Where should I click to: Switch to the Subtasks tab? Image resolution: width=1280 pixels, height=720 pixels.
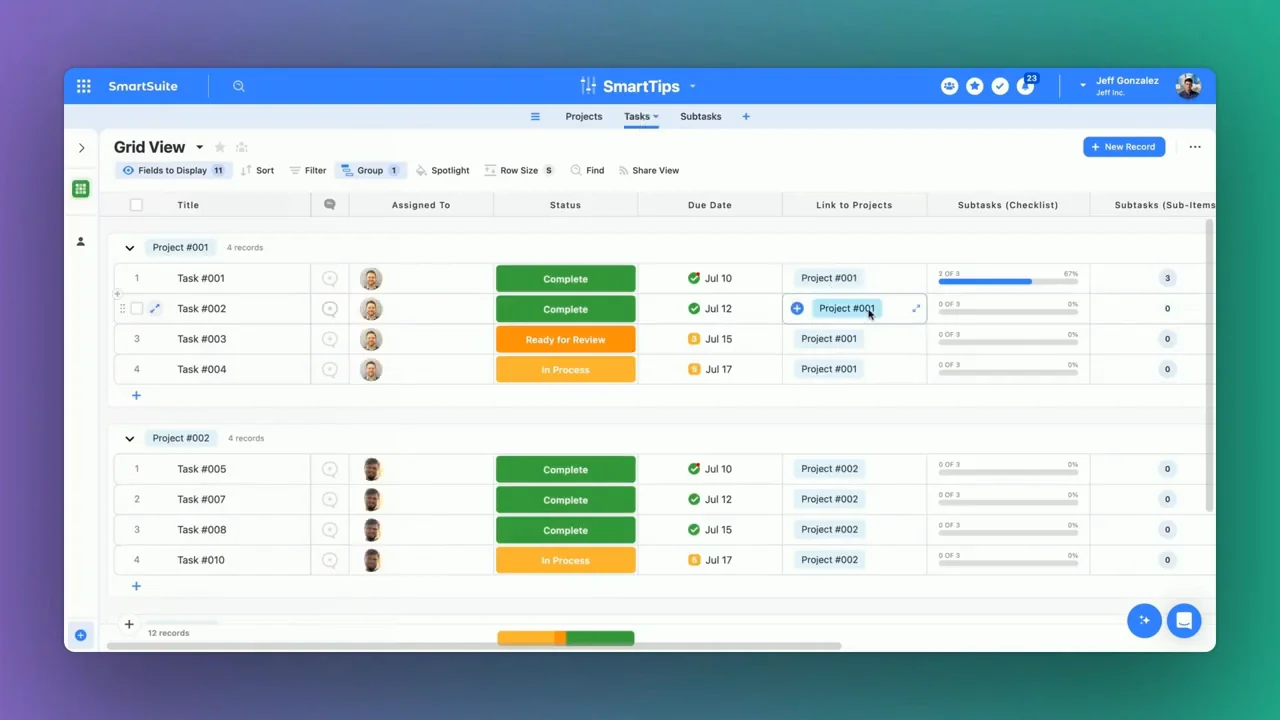701,117
